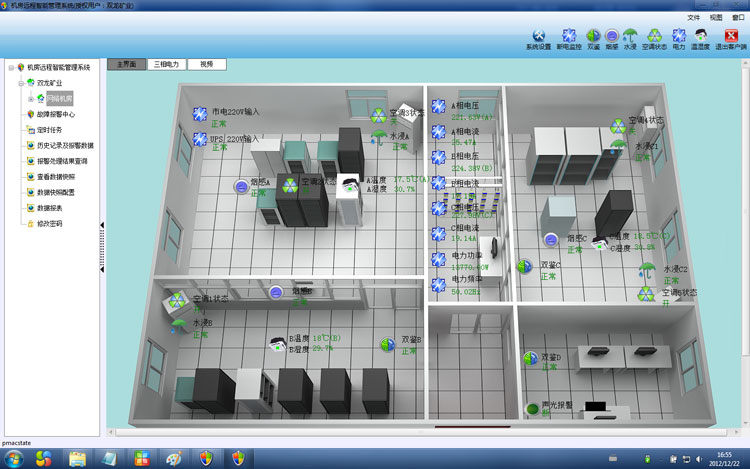Open the 温湿度 temperature humidity toolbar icon
This screenshot has height=469, width=750.
click(701, 37)
